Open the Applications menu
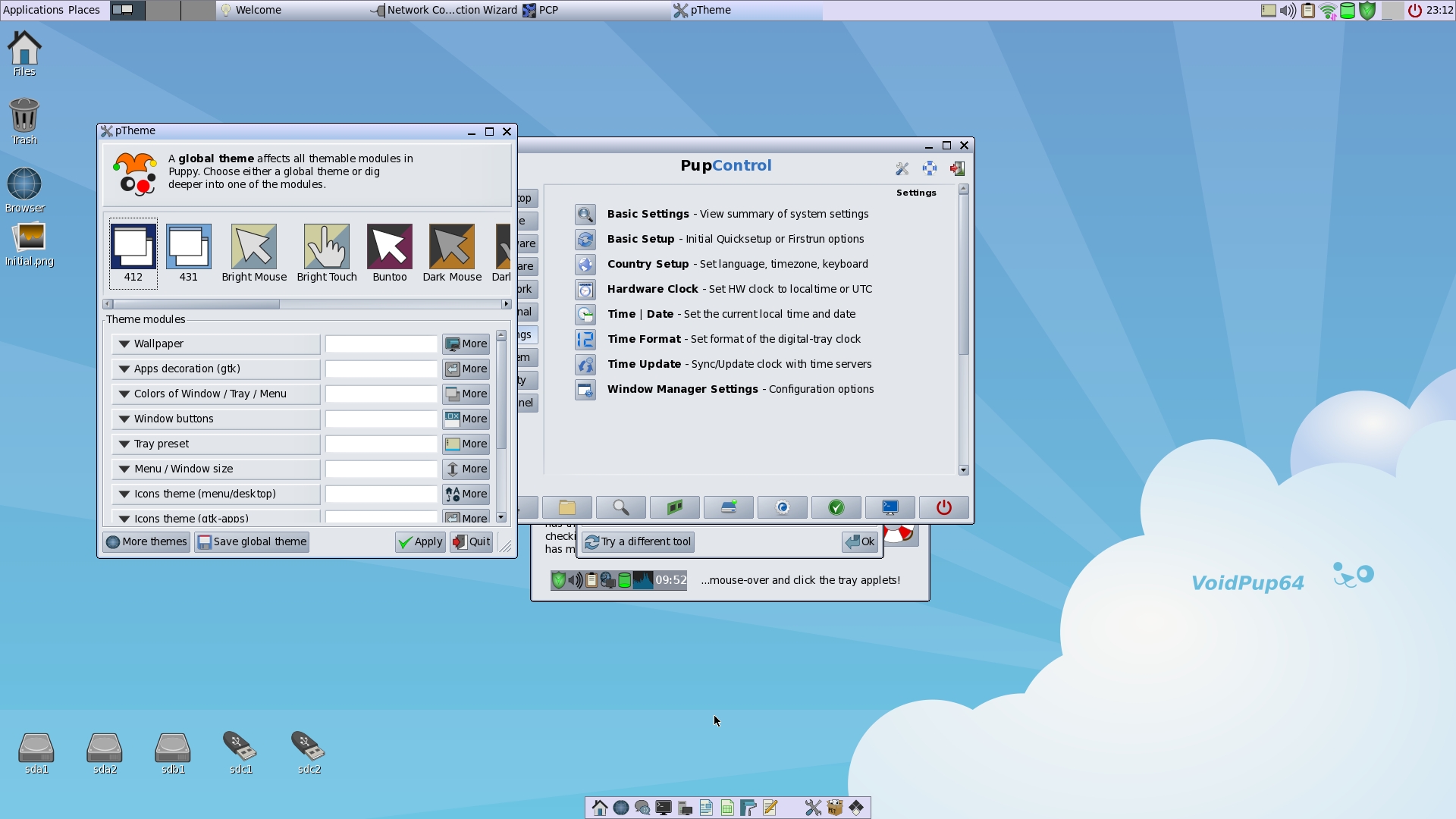1456x819 pixels. coord(33,10)
